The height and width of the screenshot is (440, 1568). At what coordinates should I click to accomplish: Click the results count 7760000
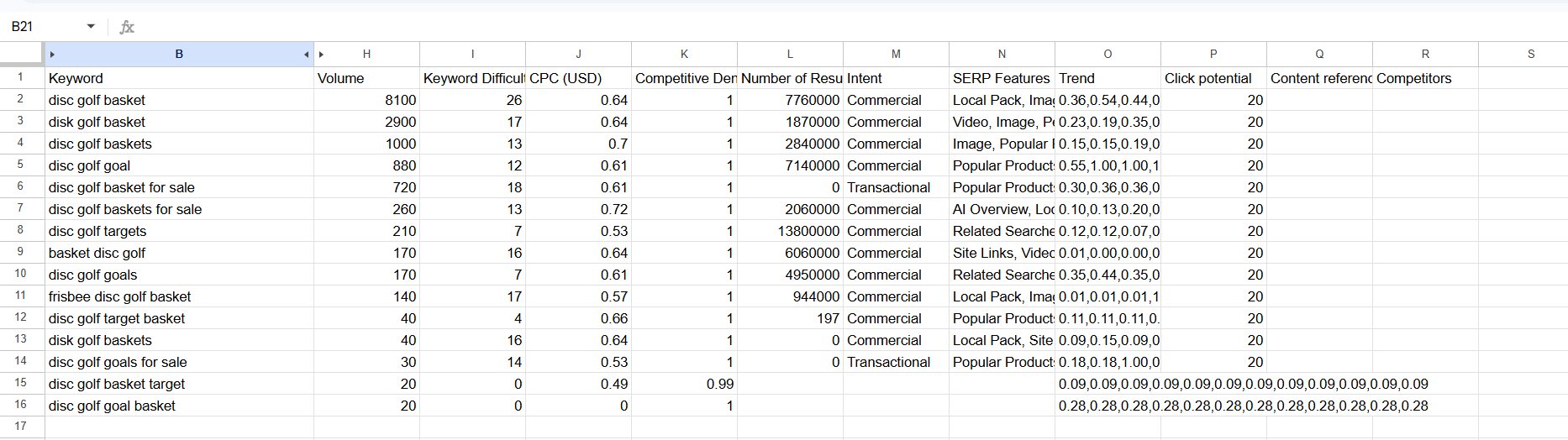790,100
